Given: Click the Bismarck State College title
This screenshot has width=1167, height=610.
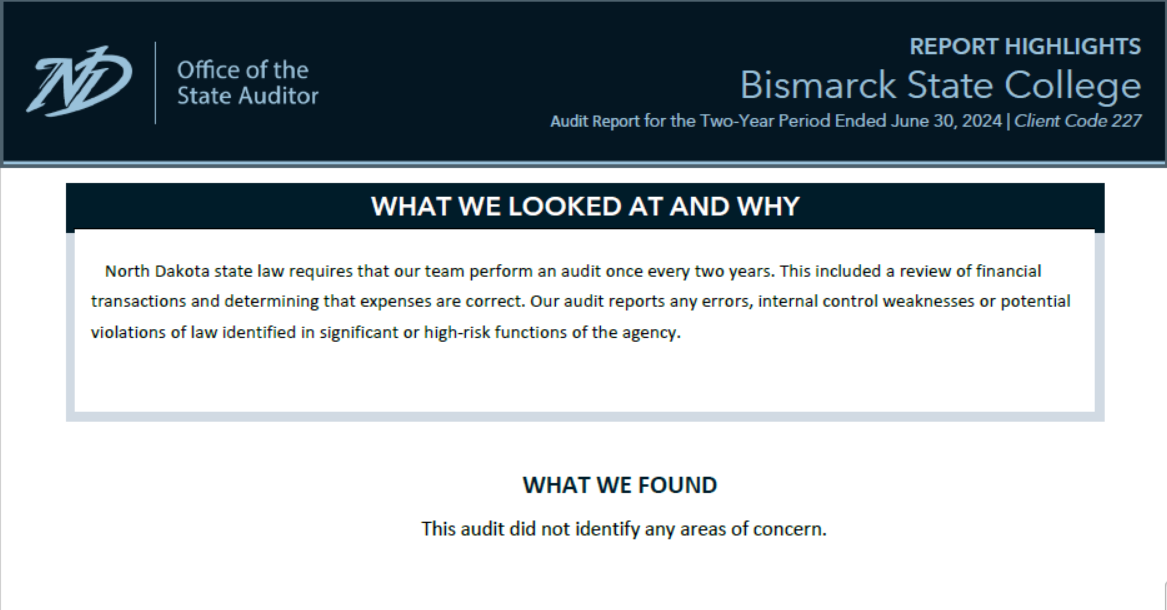Looking at the screenshot, I should pos(940,85).
